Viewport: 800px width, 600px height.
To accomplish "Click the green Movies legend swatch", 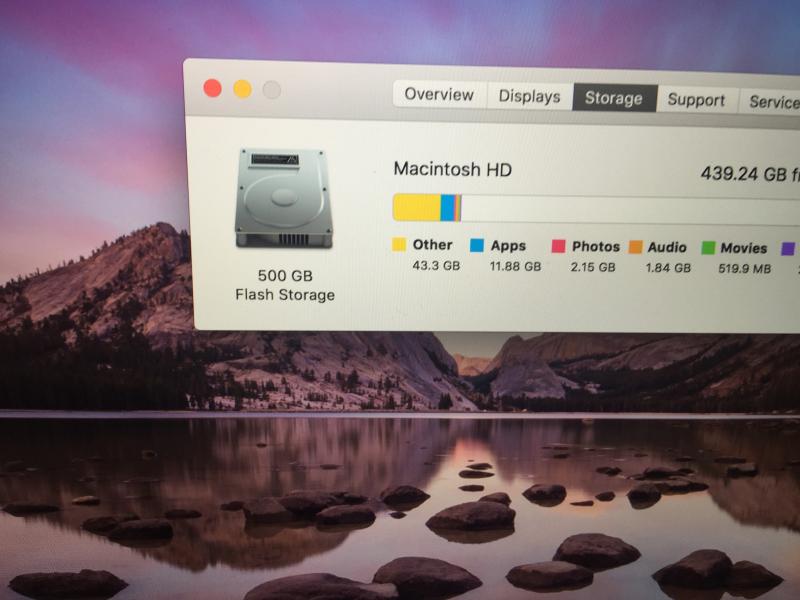I will (x=709, y=248).
